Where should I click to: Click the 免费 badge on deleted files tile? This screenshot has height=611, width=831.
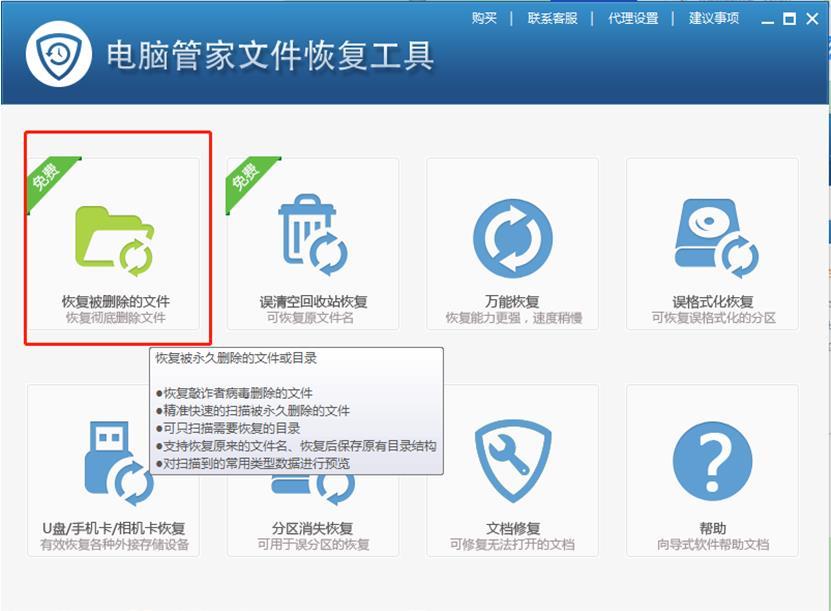[46, 175]
